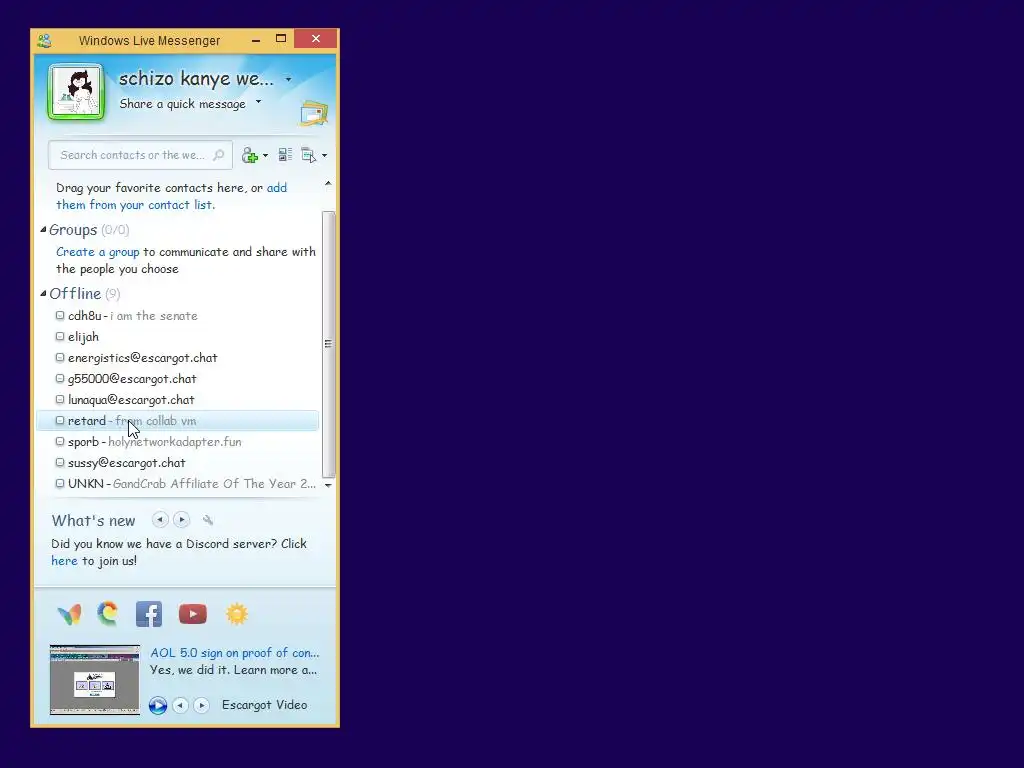
Task: Go to previous Escargot video
Action: coord(180,705)
